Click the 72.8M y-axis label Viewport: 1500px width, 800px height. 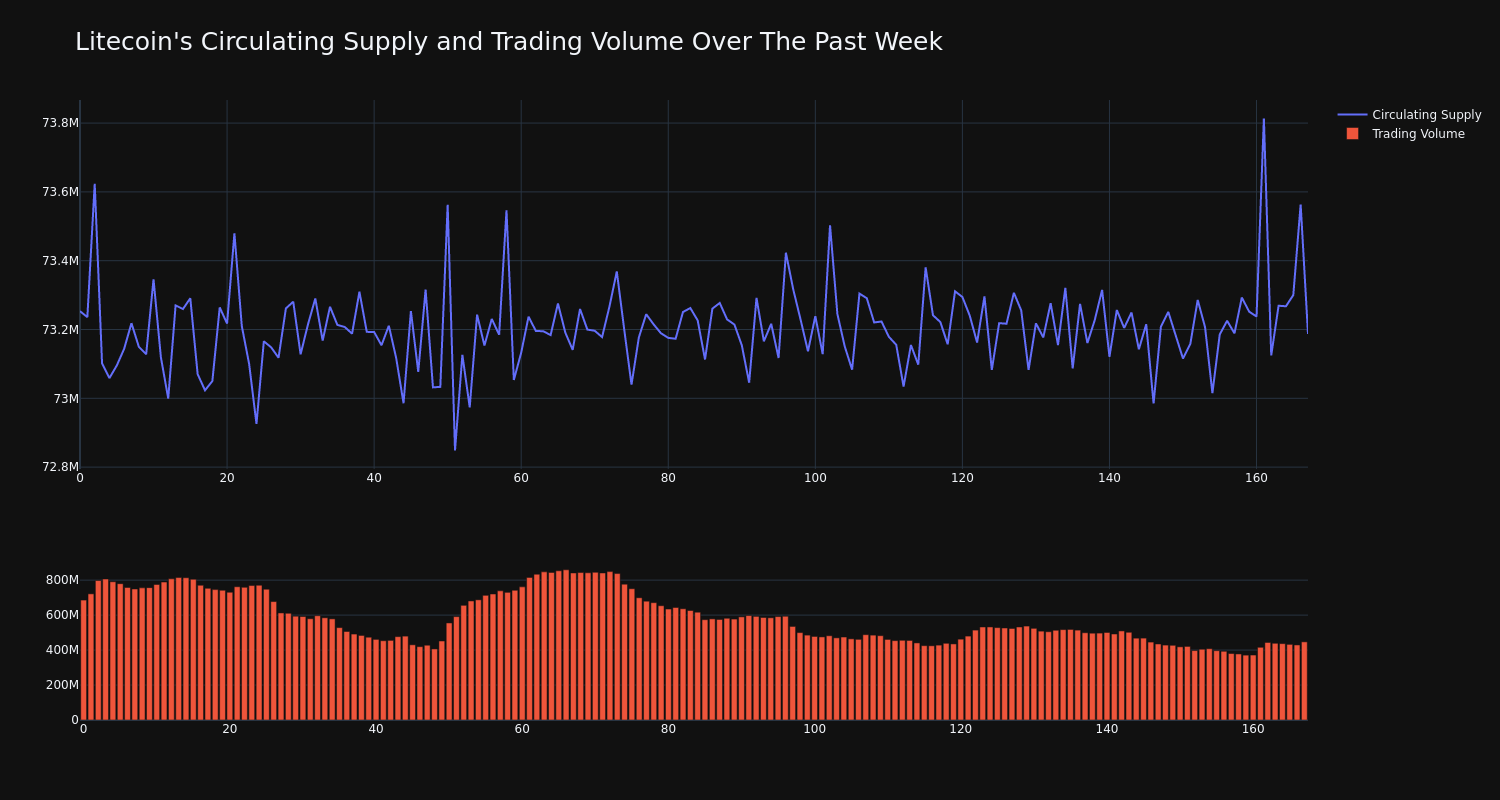pos(60,467)
